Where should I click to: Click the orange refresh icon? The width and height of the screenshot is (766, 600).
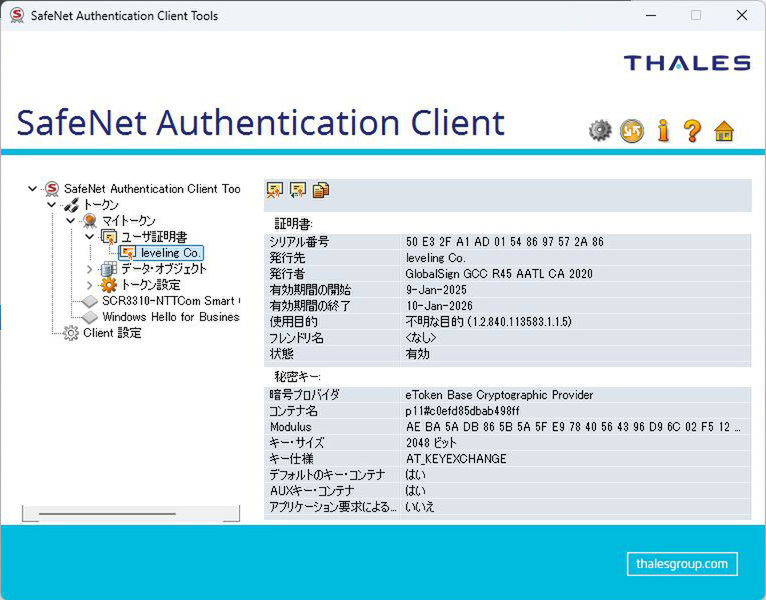coord(632,131)
